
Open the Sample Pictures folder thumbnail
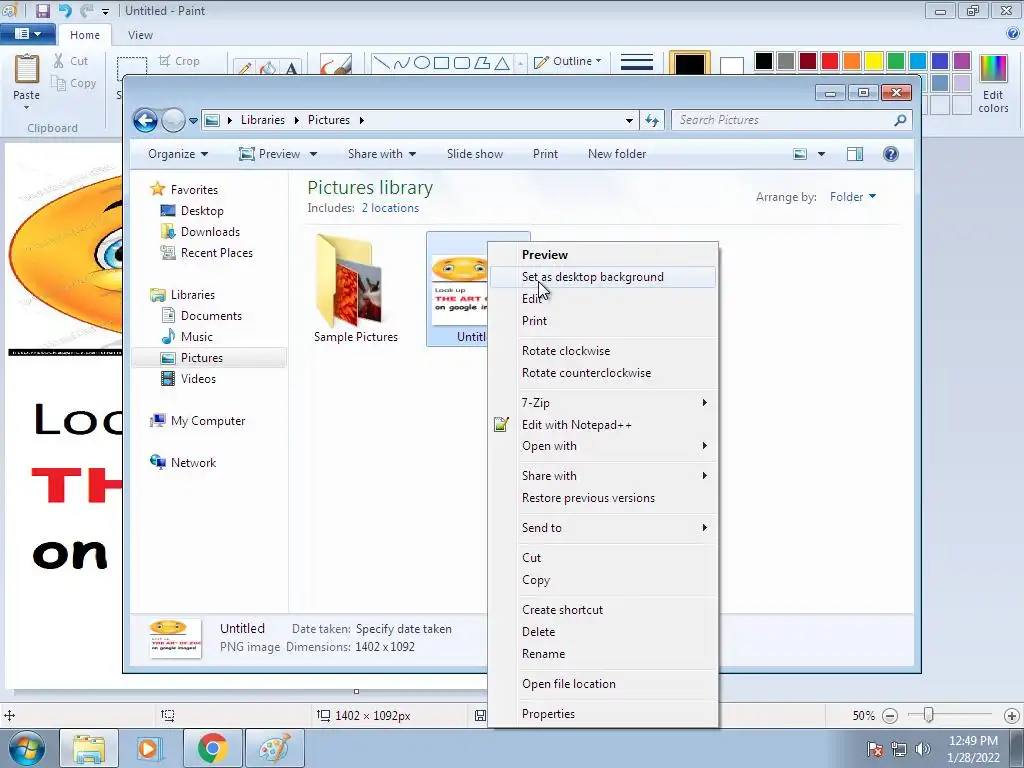(355, 287)
